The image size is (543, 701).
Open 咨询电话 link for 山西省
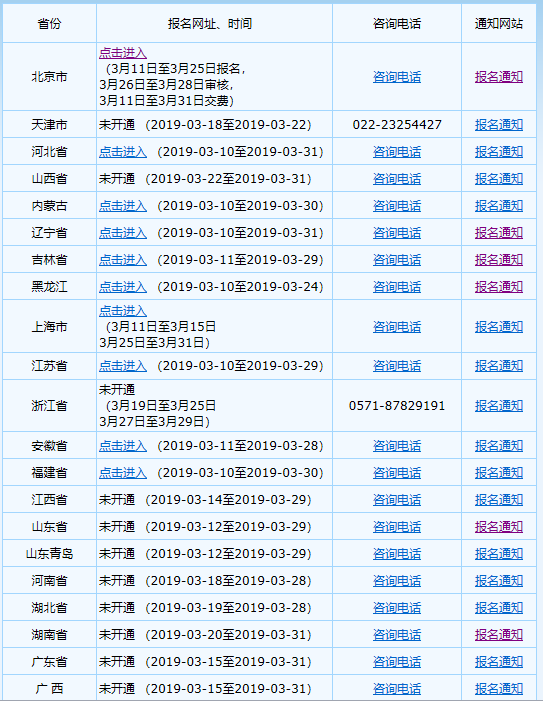397,178
